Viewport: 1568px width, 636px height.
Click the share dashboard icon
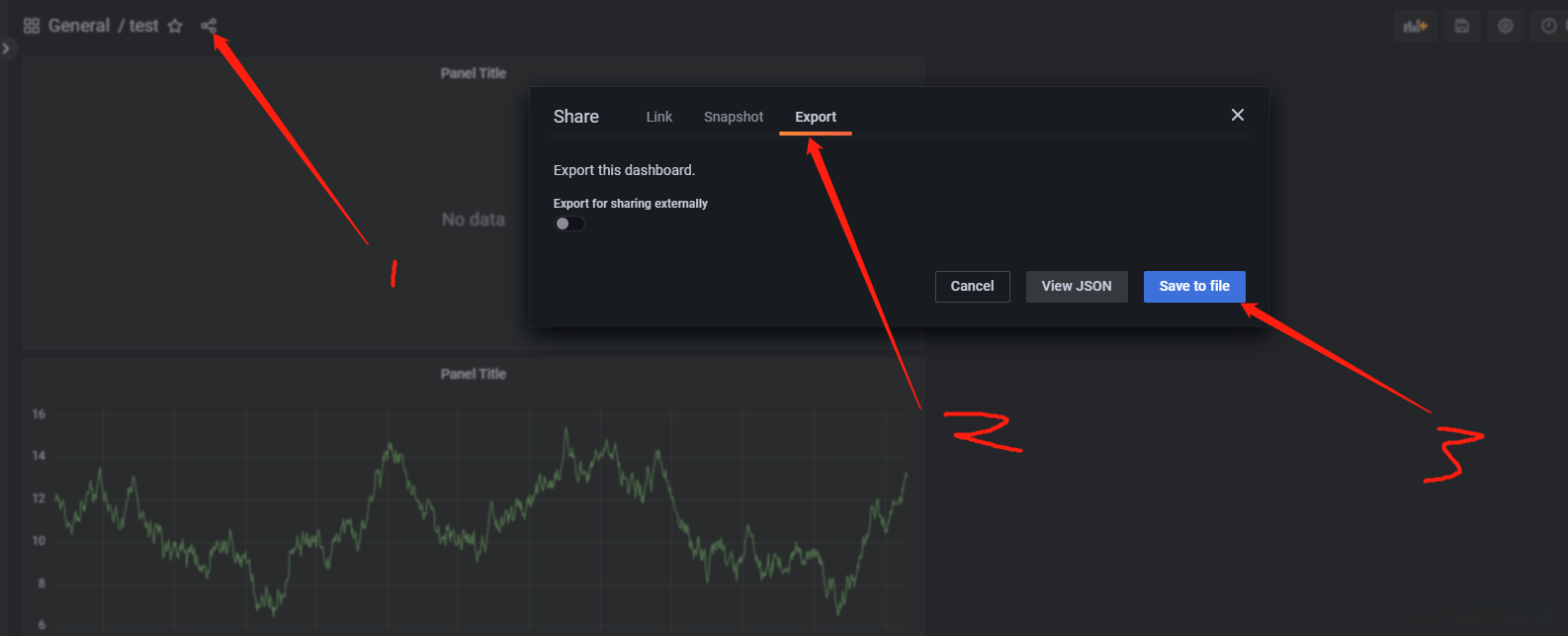click(x=208, y=26)
